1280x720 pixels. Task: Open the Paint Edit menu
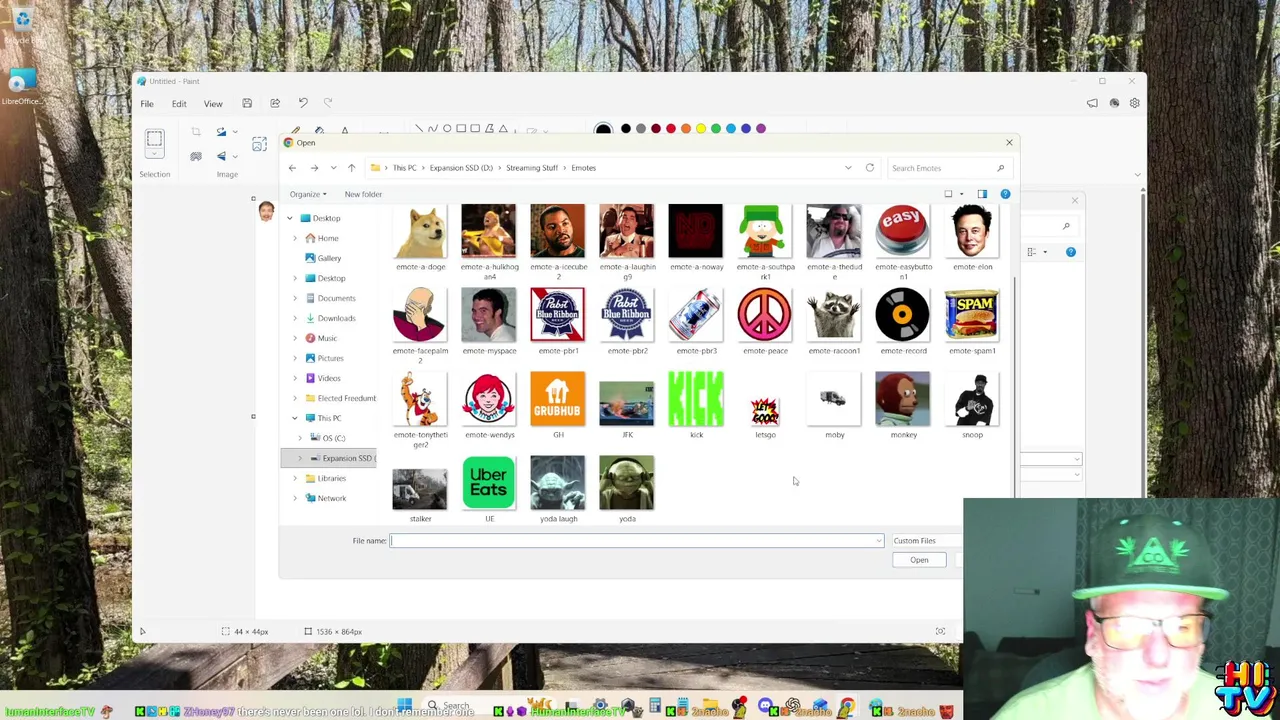[179, 104]
